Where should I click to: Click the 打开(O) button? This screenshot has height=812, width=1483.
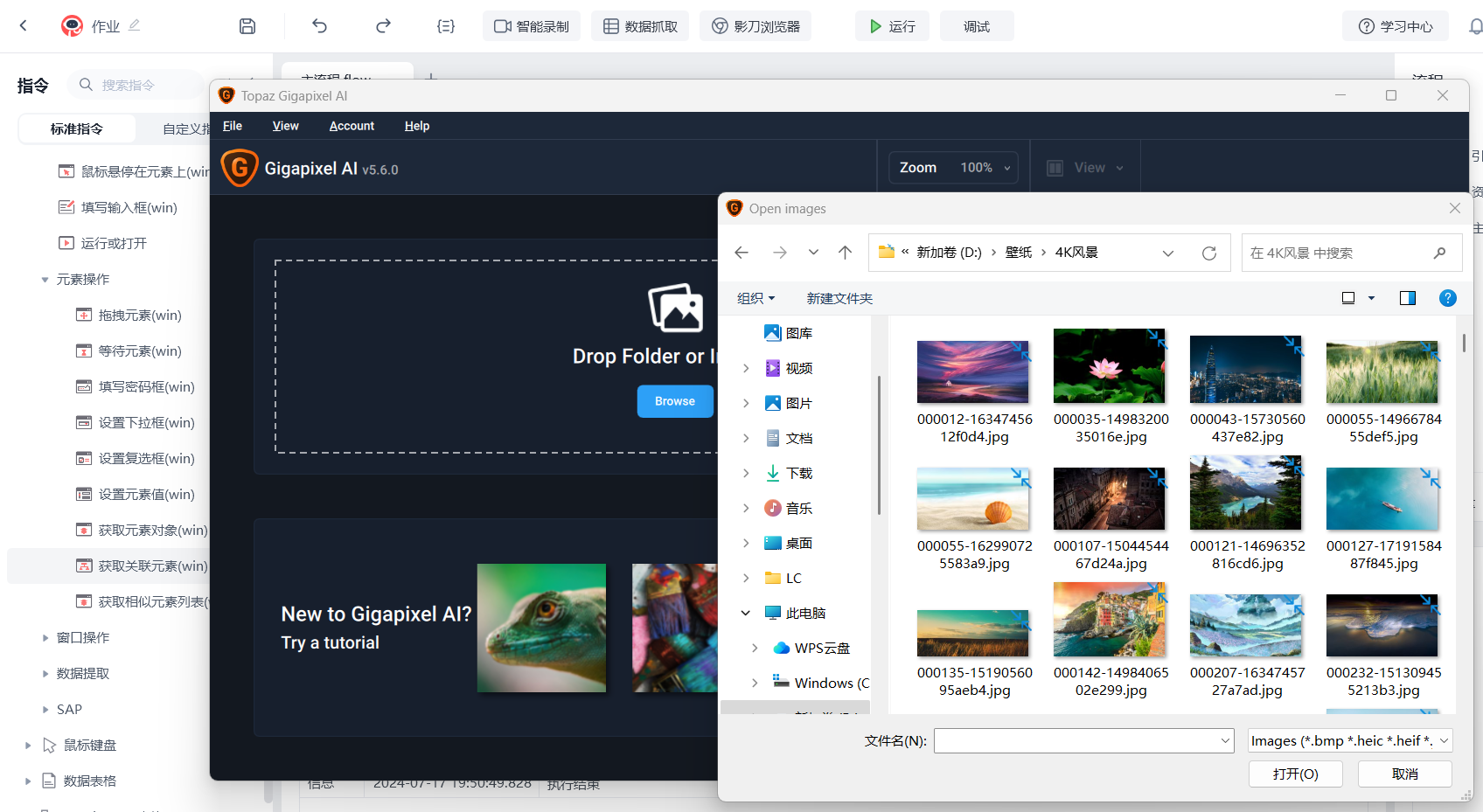1296,774
